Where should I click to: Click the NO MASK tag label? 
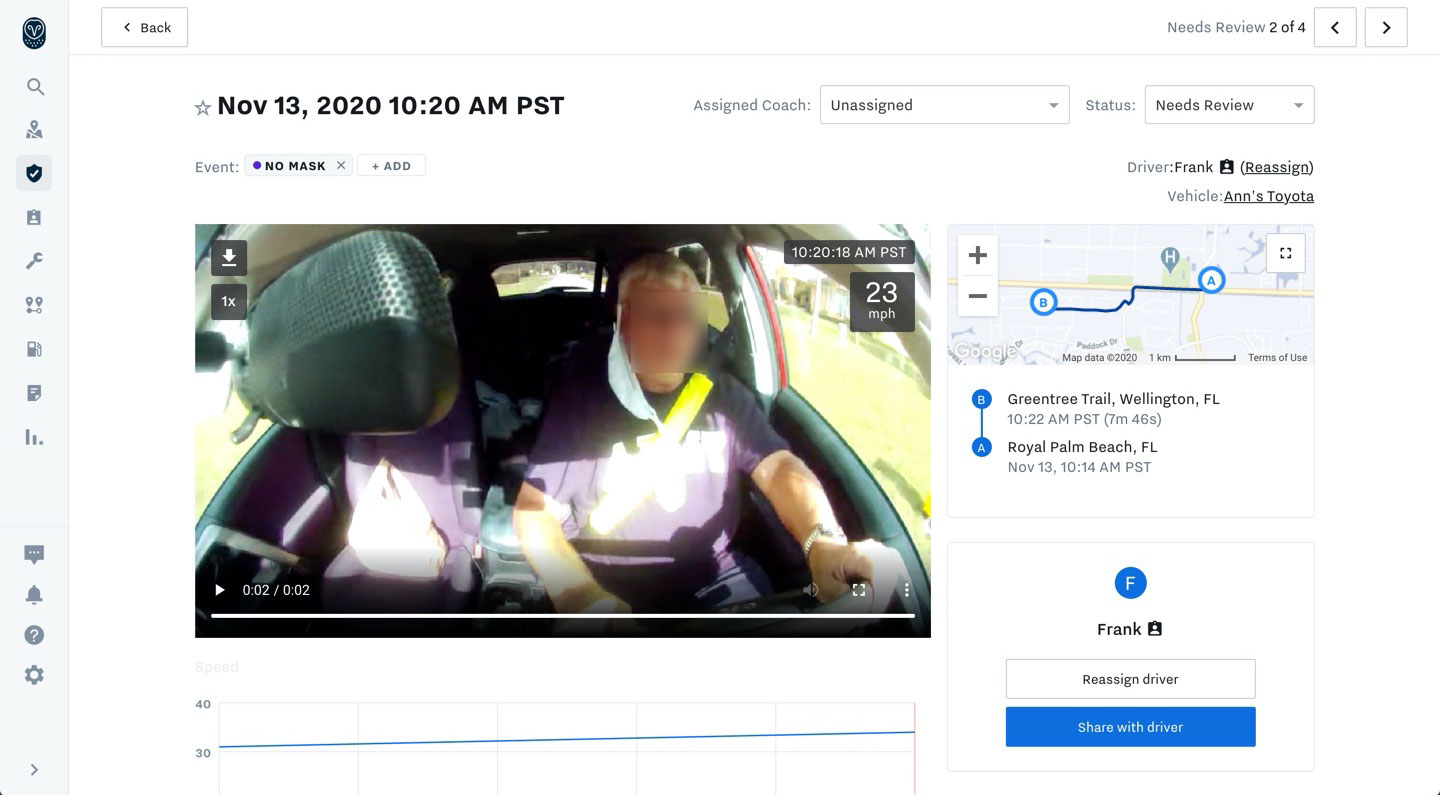[295, 166]
